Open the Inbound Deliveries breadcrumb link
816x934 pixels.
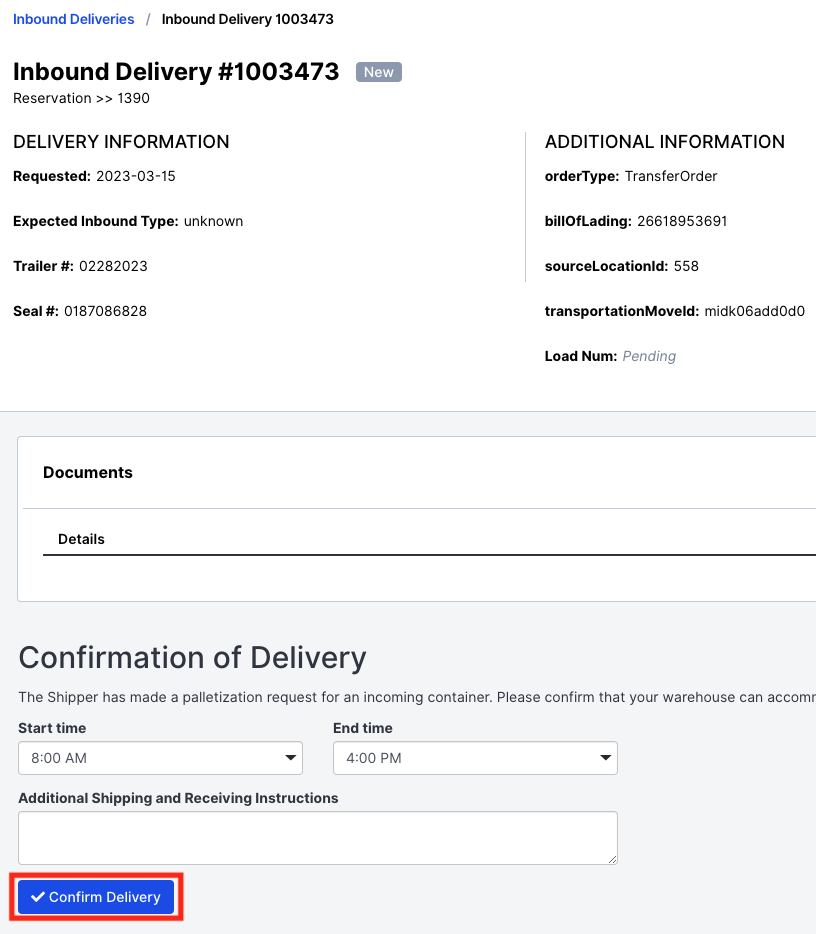pos(73,19)
